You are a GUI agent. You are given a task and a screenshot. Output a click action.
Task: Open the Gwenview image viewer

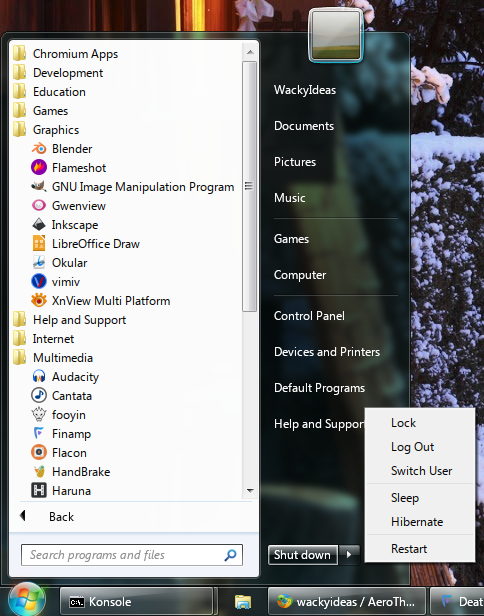68,206
